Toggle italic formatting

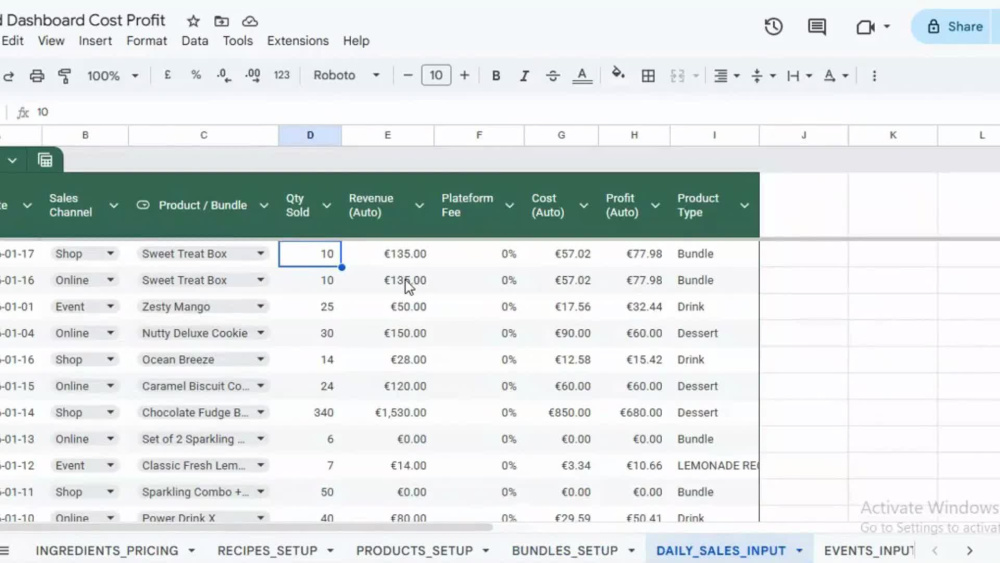tap(524, 76)
